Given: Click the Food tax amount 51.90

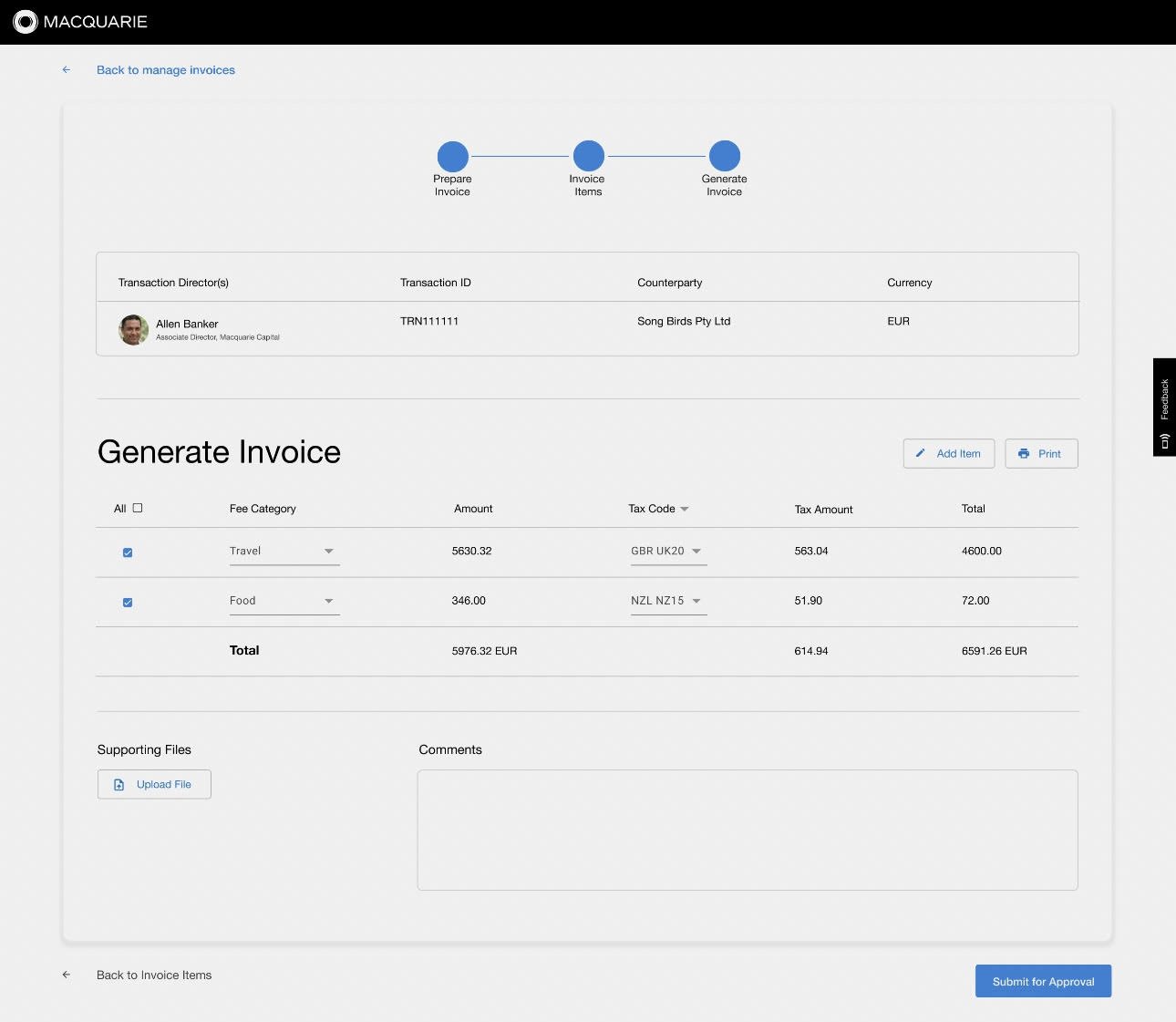Looking at the screenshot, I should (809, 601).
